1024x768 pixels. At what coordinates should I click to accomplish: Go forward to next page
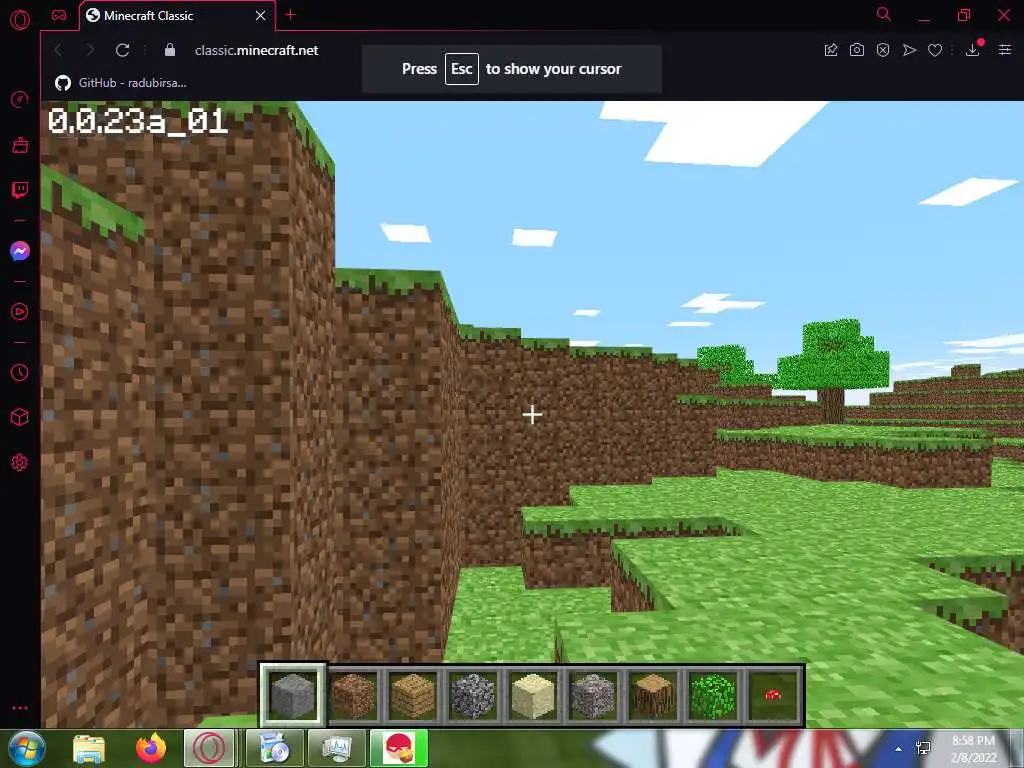tap(90, 50)
